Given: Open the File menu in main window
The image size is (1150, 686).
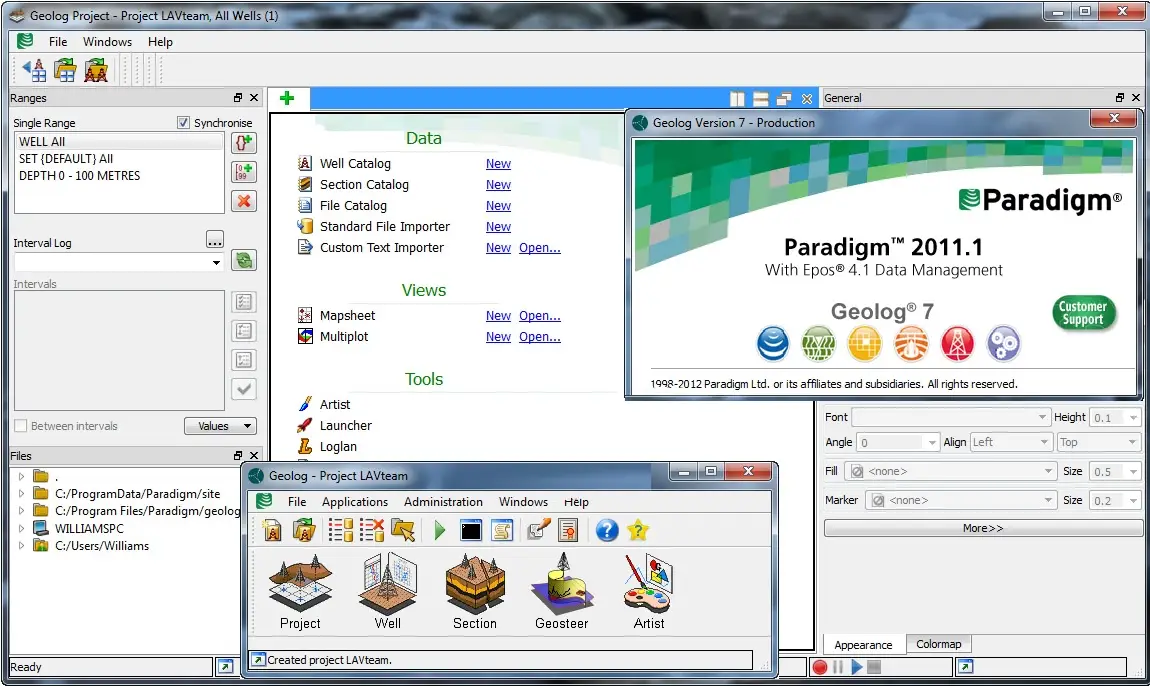Looking at the screenshot, I should click(x=58, y=42).
